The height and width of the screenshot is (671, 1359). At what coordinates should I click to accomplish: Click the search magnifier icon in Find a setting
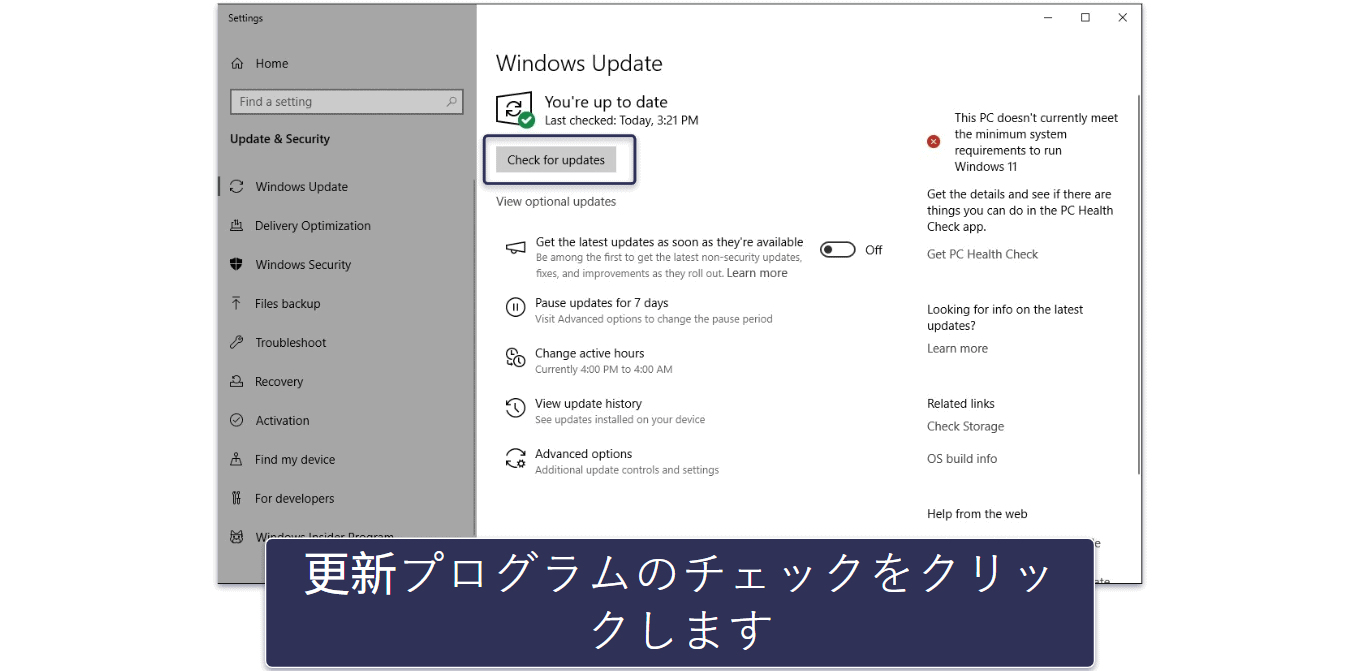(452, 102)
